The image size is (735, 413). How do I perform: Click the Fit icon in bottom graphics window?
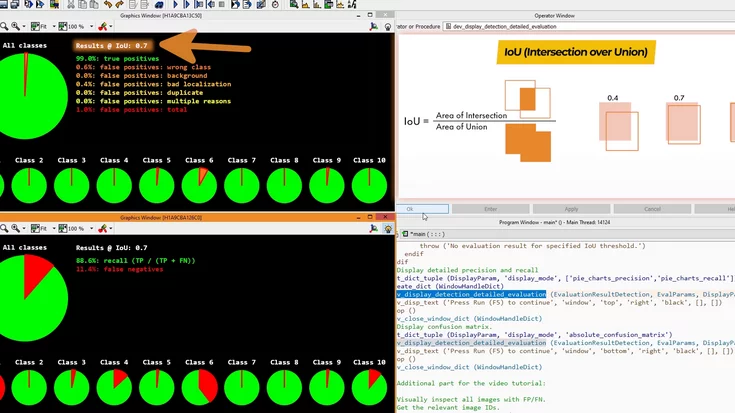coord(36,228)
